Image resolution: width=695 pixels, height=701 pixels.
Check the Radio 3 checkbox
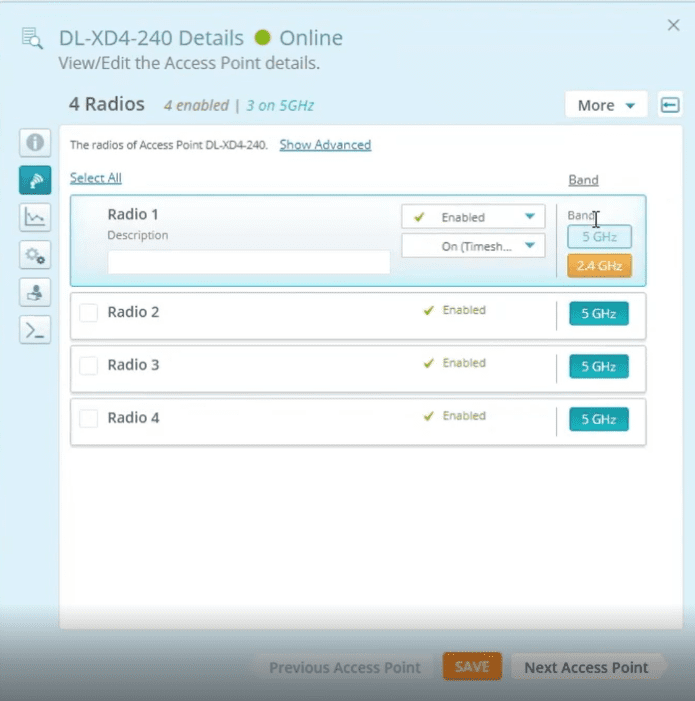[x=89, y=366]
